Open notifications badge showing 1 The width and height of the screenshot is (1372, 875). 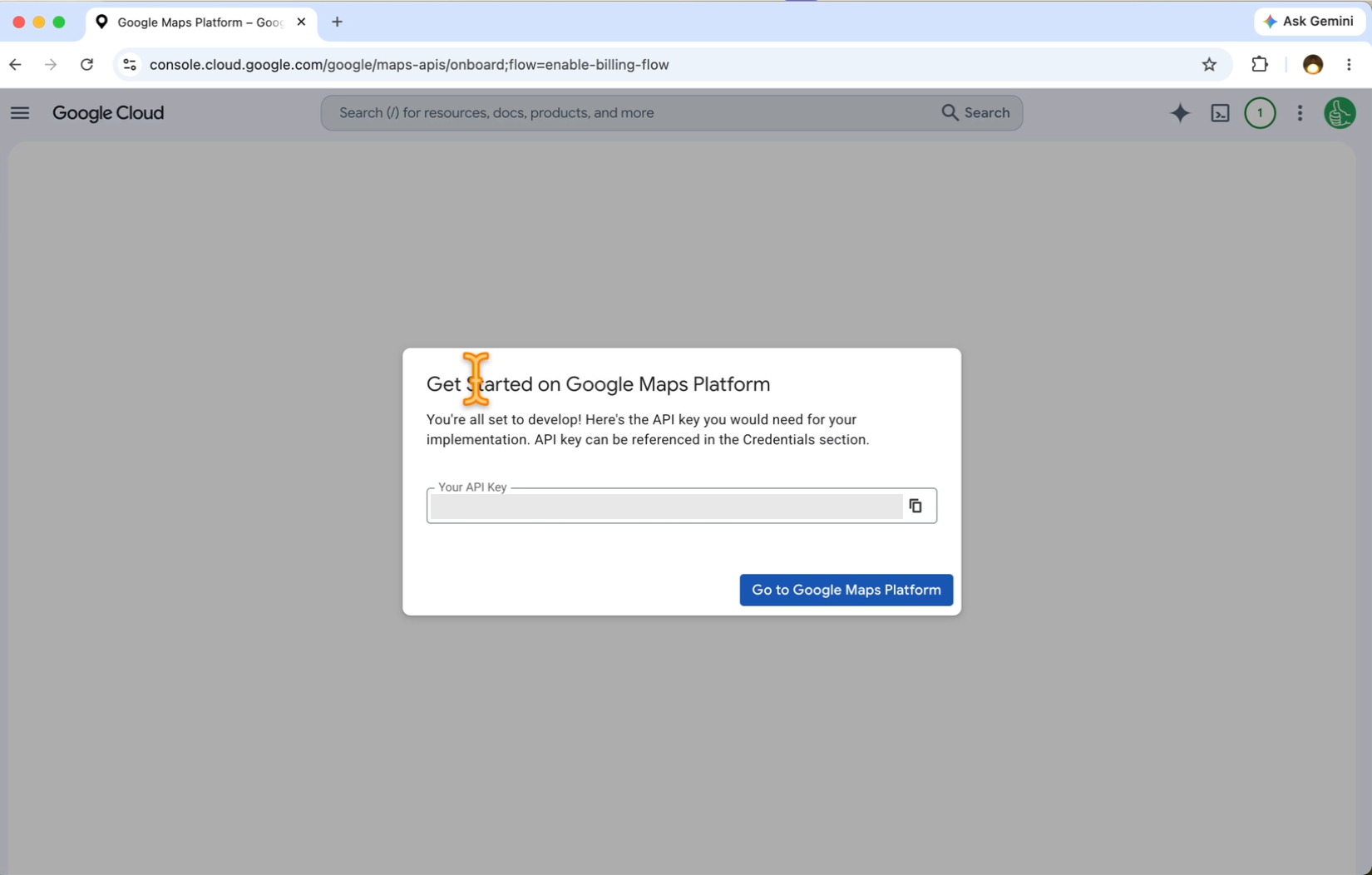coord(1260,113)
